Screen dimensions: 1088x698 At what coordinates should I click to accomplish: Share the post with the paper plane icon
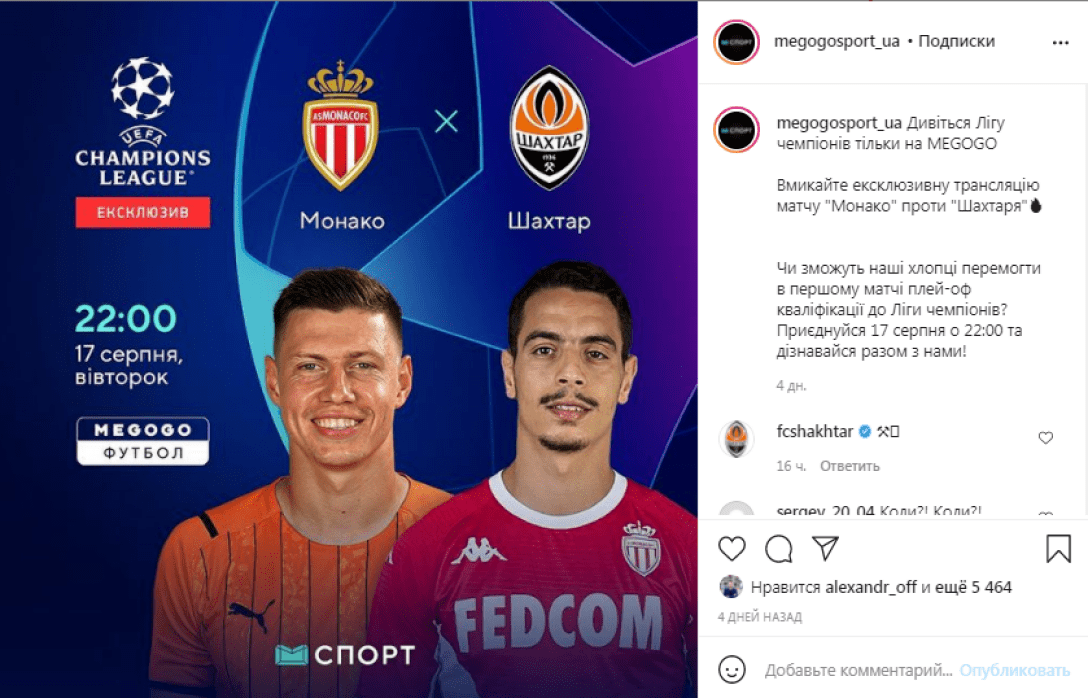point(826,548)
